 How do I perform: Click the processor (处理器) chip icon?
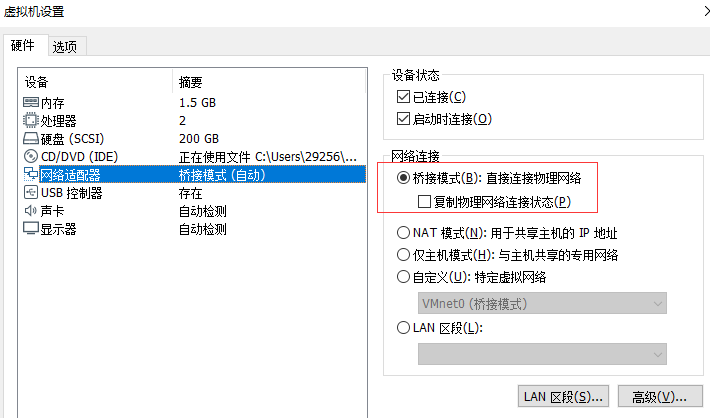point(31,120)
